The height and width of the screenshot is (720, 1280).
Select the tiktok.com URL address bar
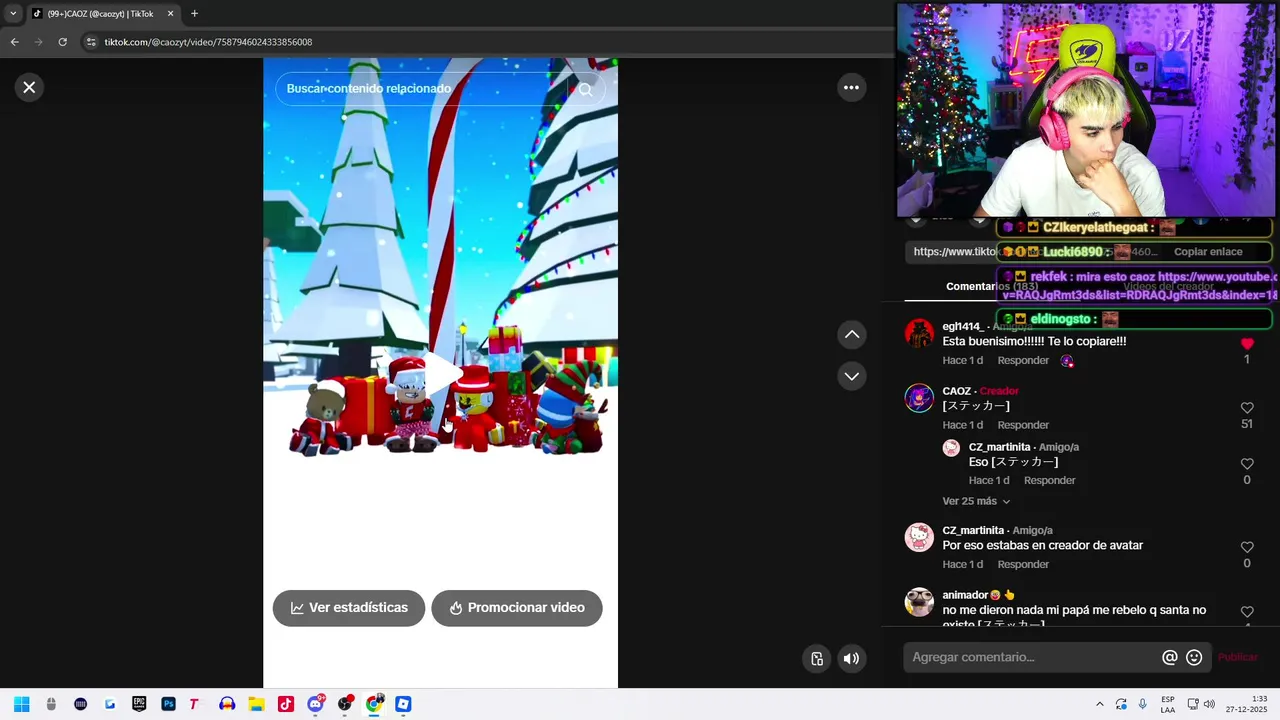208,42
